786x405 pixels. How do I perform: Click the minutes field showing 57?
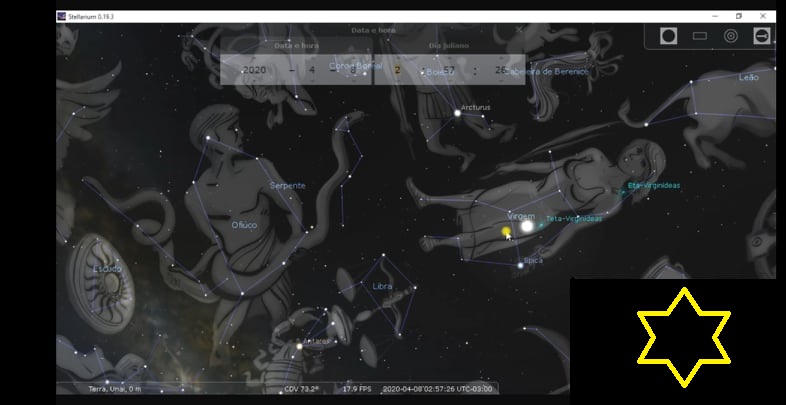(x=449, y=70)
